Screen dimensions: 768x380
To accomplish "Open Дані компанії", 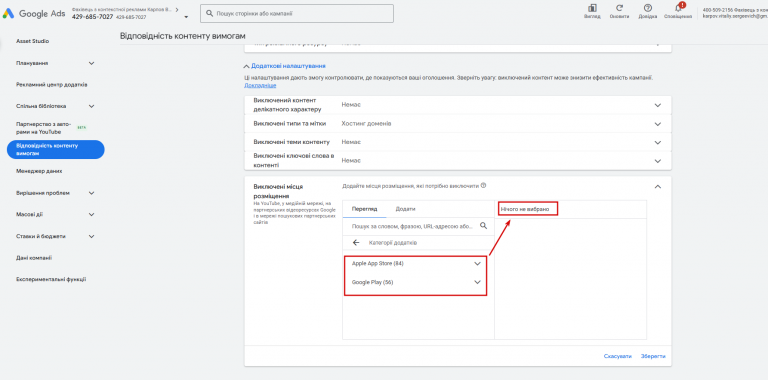I will [x=34, y=258].
